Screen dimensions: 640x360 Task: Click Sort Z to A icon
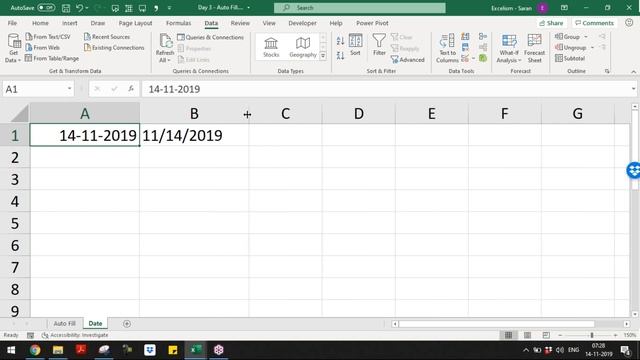(340, 55)
